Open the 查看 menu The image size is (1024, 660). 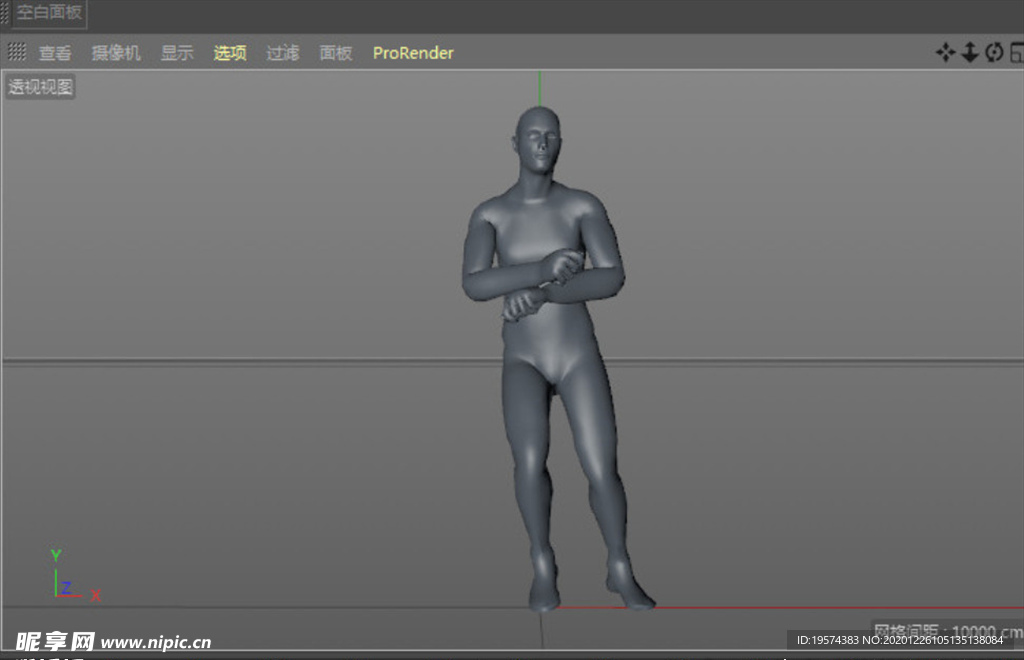(55, 53)
